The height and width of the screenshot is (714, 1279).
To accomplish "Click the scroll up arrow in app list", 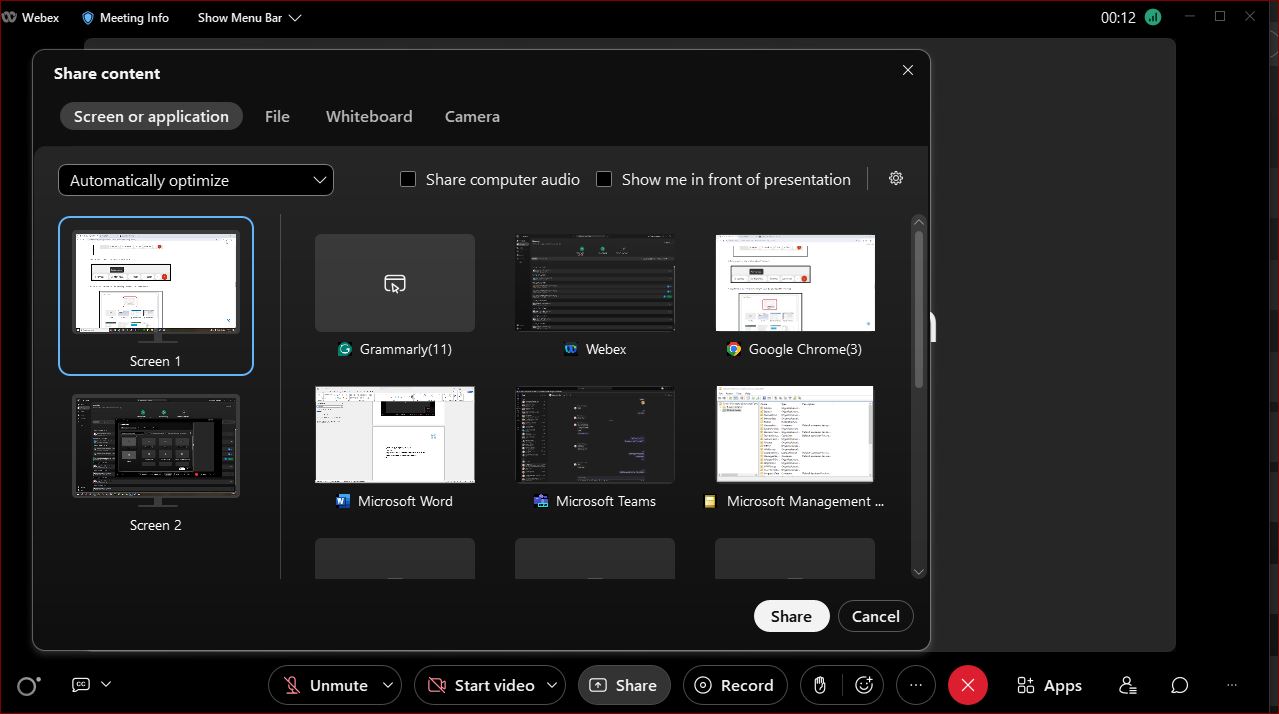I will [919, 222].
